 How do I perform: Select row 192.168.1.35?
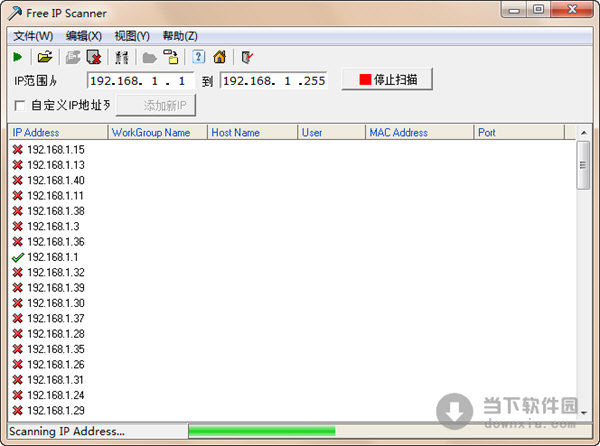point(56,349)
